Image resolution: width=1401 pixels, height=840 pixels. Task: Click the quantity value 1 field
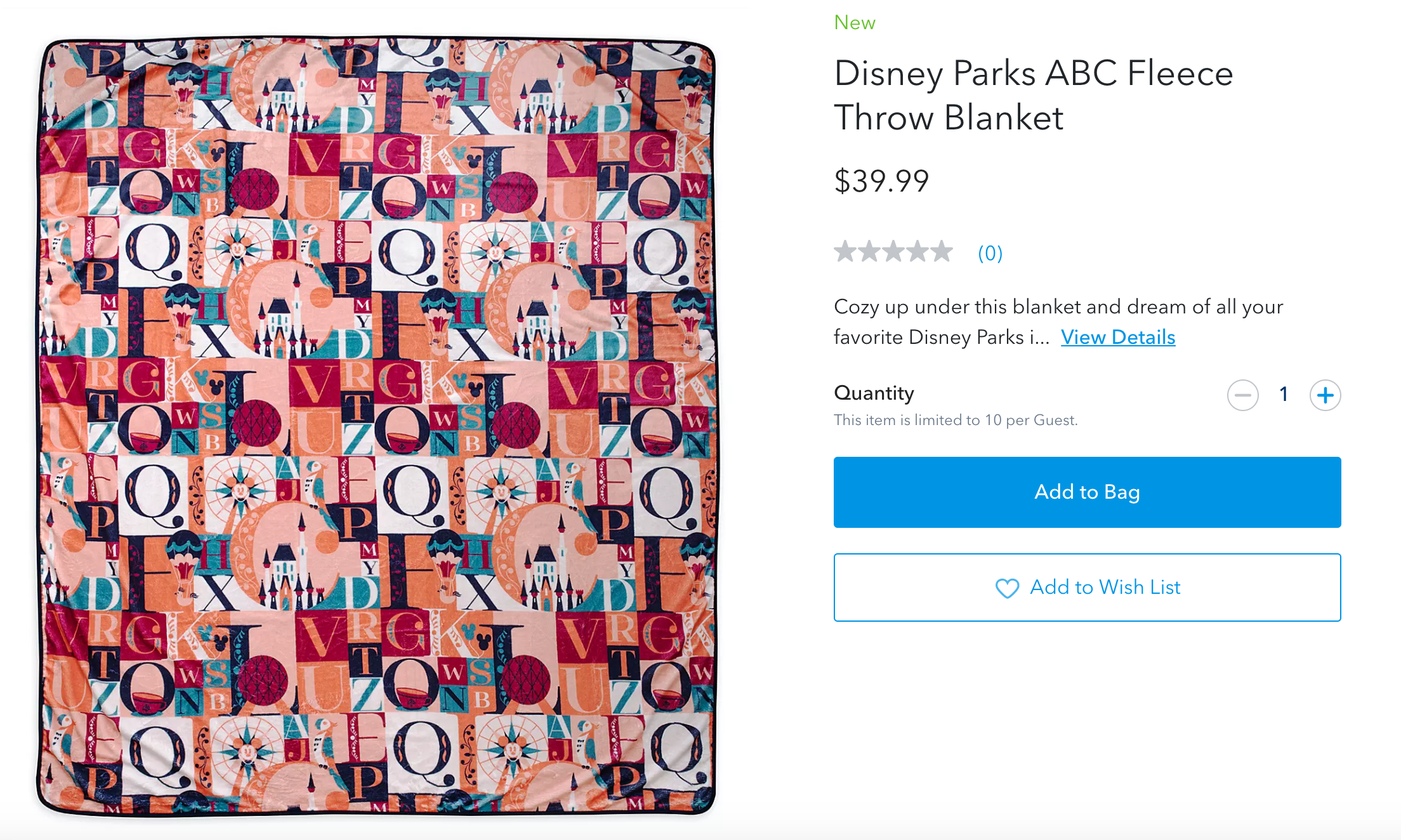click(x=1284, y=395)
